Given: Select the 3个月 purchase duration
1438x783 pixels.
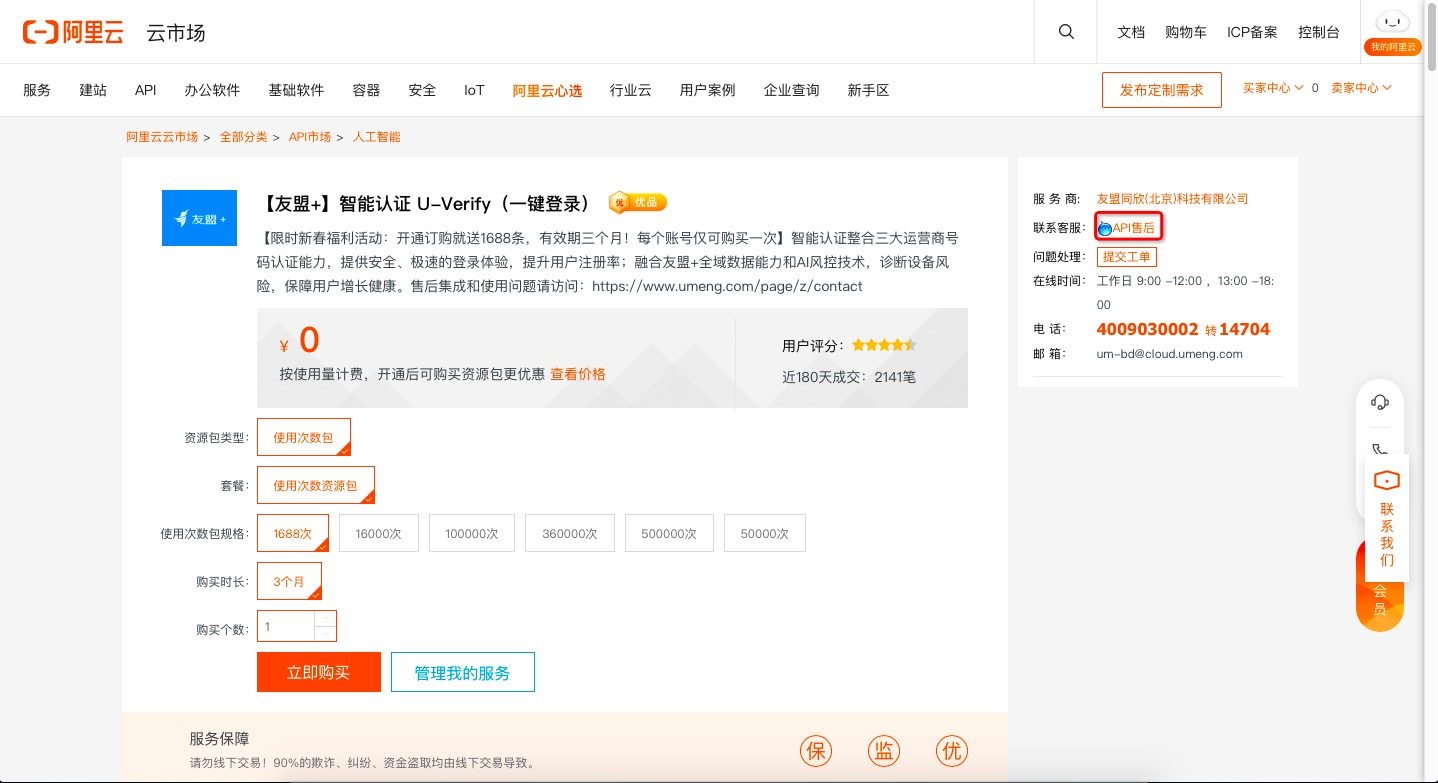Looking at the screenshot, I should pos(289,581).
